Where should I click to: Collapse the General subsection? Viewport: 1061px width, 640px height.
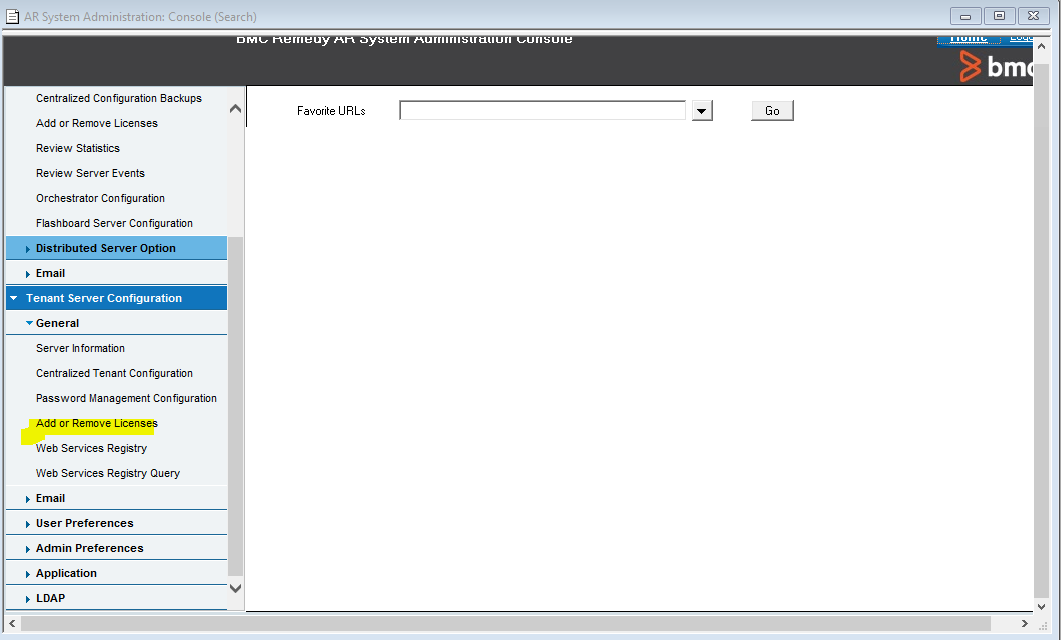(x=116, y=323)
